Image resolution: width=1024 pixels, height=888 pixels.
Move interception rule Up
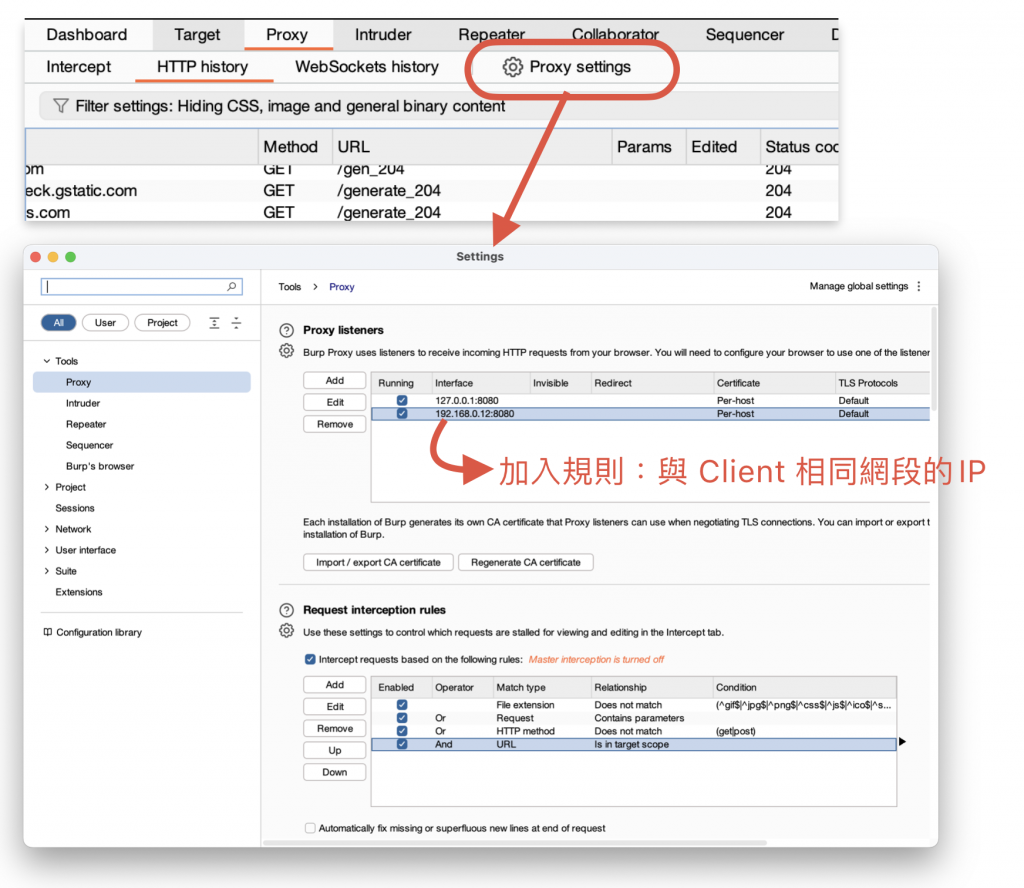335,750
